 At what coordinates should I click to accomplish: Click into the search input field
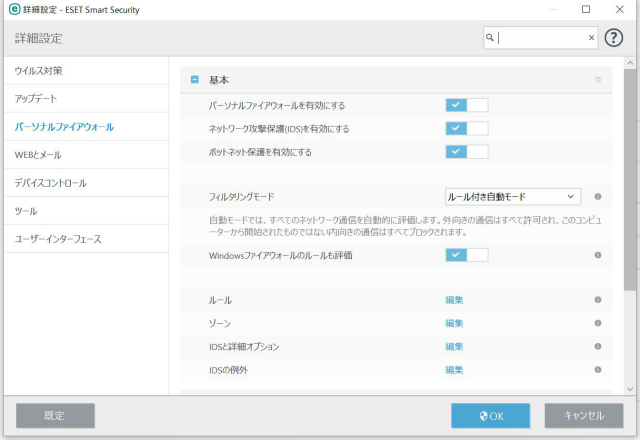click(541, 38)
